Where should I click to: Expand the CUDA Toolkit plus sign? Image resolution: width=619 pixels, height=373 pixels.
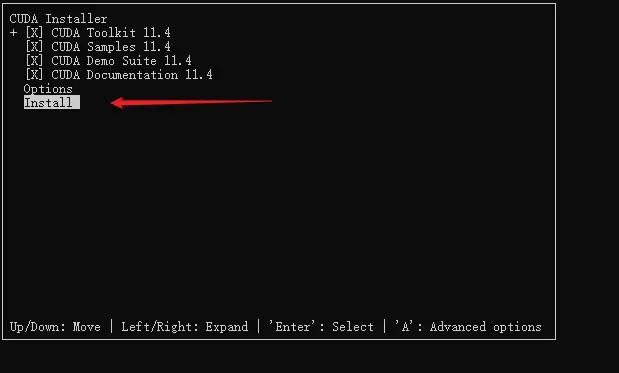coord(14,33)
